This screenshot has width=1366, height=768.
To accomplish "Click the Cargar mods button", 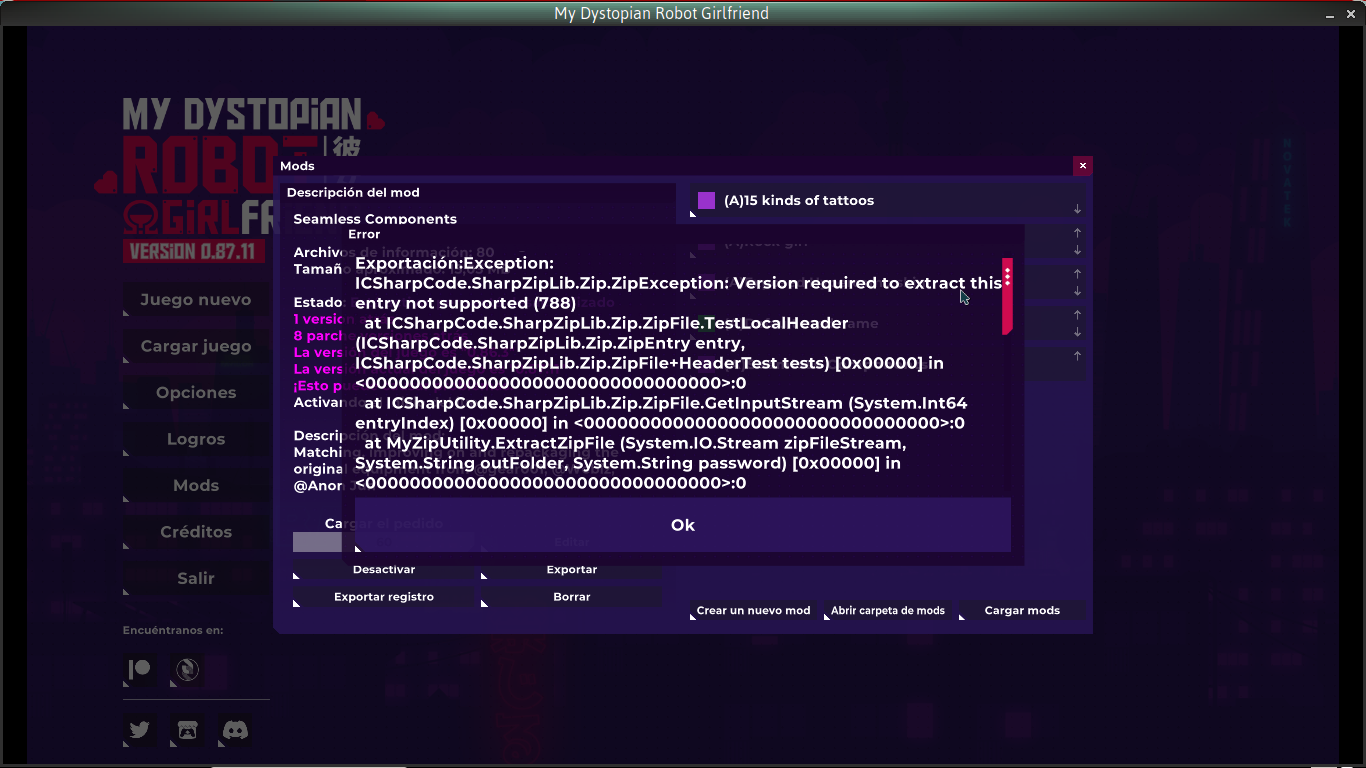I will [x=1022, y=610].
